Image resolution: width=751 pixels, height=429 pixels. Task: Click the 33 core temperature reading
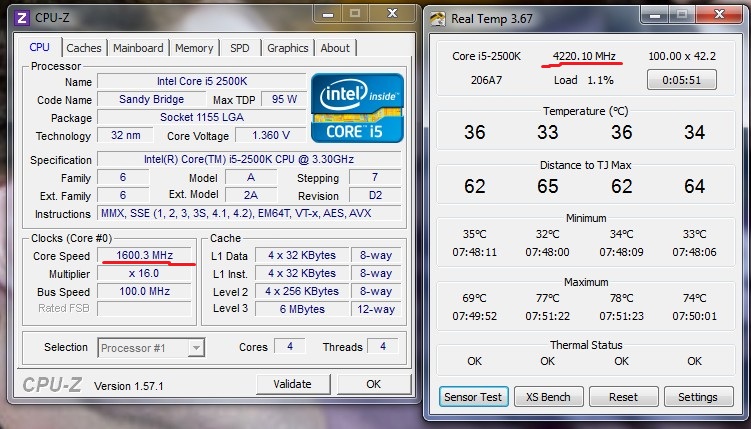[547, 132]
